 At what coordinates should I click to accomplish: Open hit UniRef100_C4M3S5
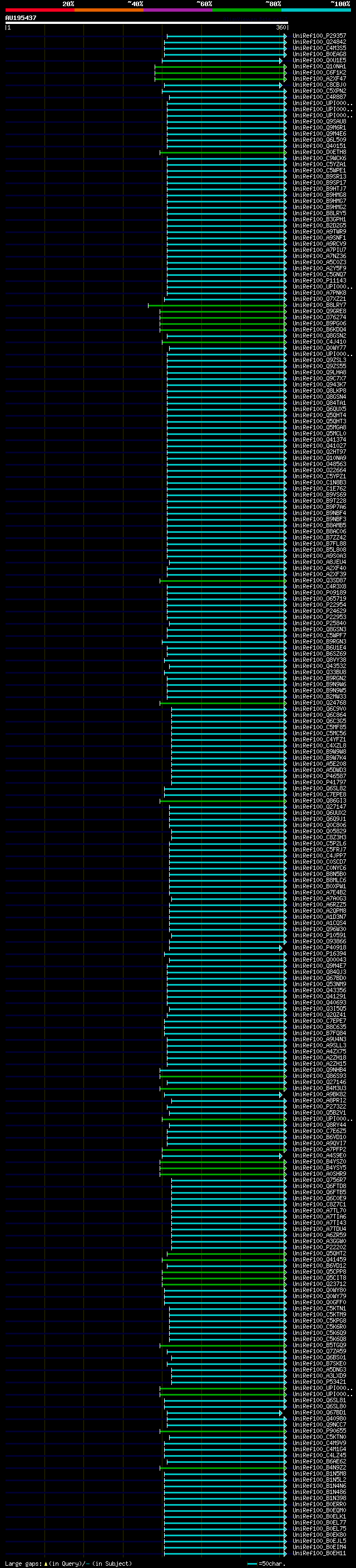[319, 48]
